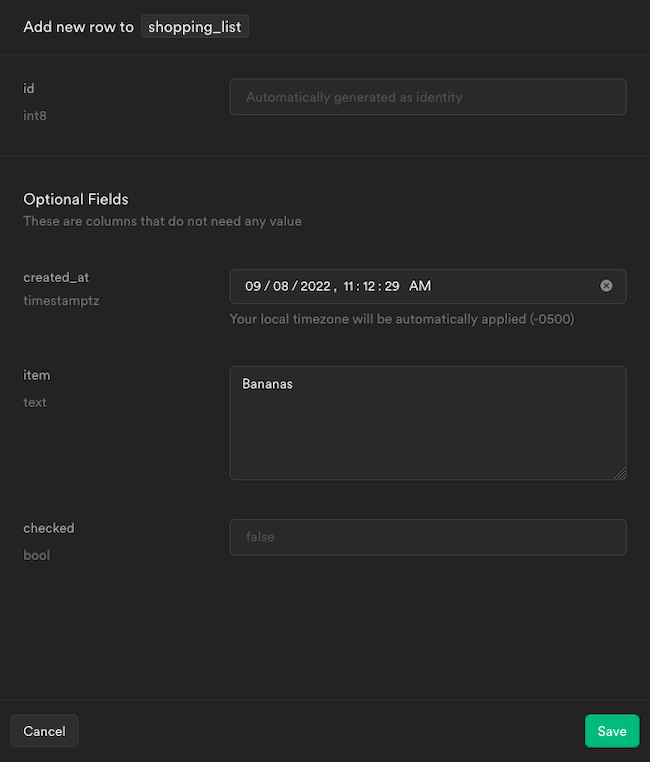Screen dimensions: 650x762
Task: Grab the item text area resize handle
Action: (x=620, y=473)
